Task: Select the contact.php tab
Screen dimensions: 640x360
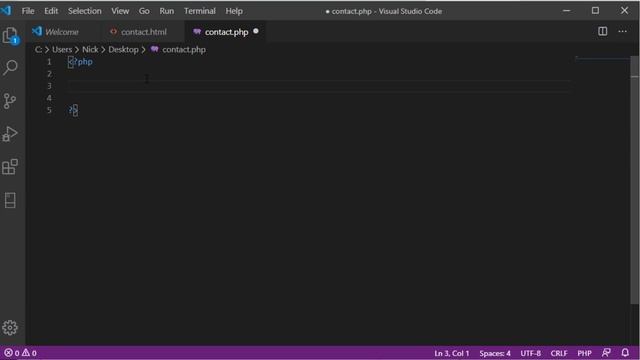Action: tap(226, 32)
